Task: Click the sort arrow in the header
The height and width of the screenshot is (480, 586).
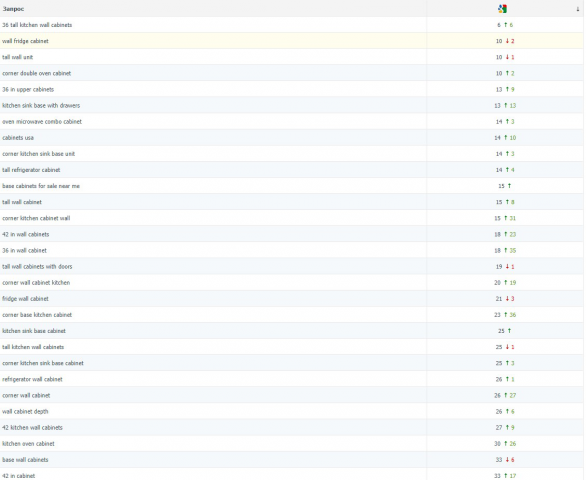Action: pos(578,9)
